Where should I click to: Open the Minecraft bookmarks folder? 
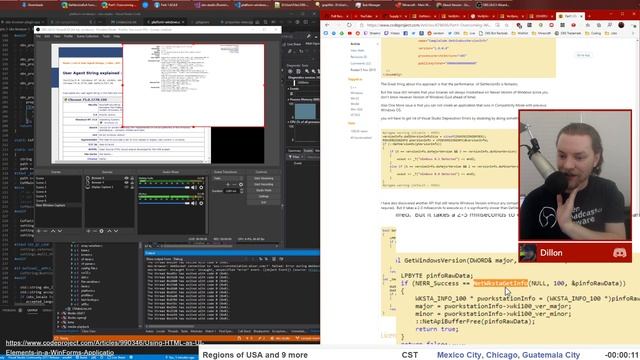(541, 33)
